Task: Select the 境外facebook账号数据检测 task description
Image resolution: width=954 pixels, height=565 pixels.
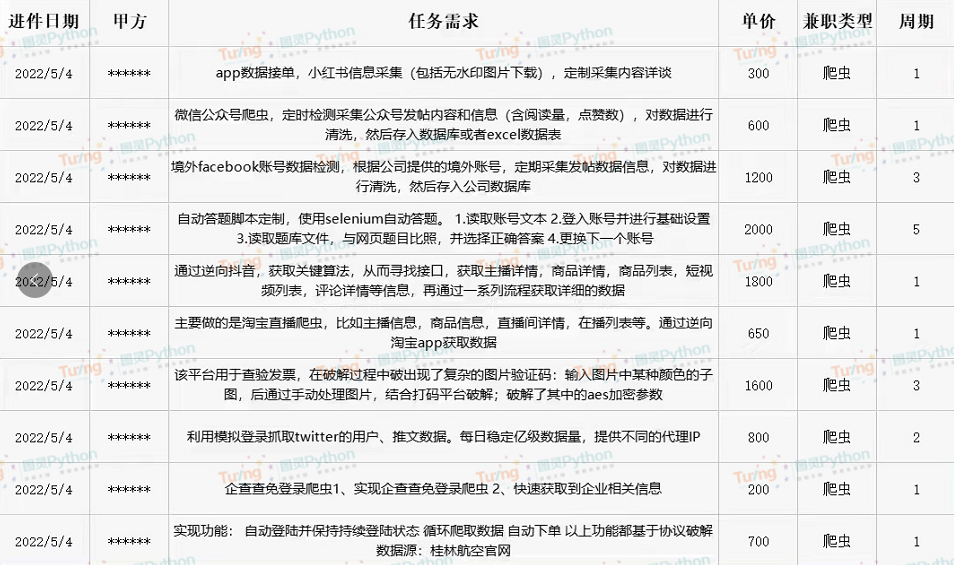Action: pyautogui.click(x=444, y=176)
